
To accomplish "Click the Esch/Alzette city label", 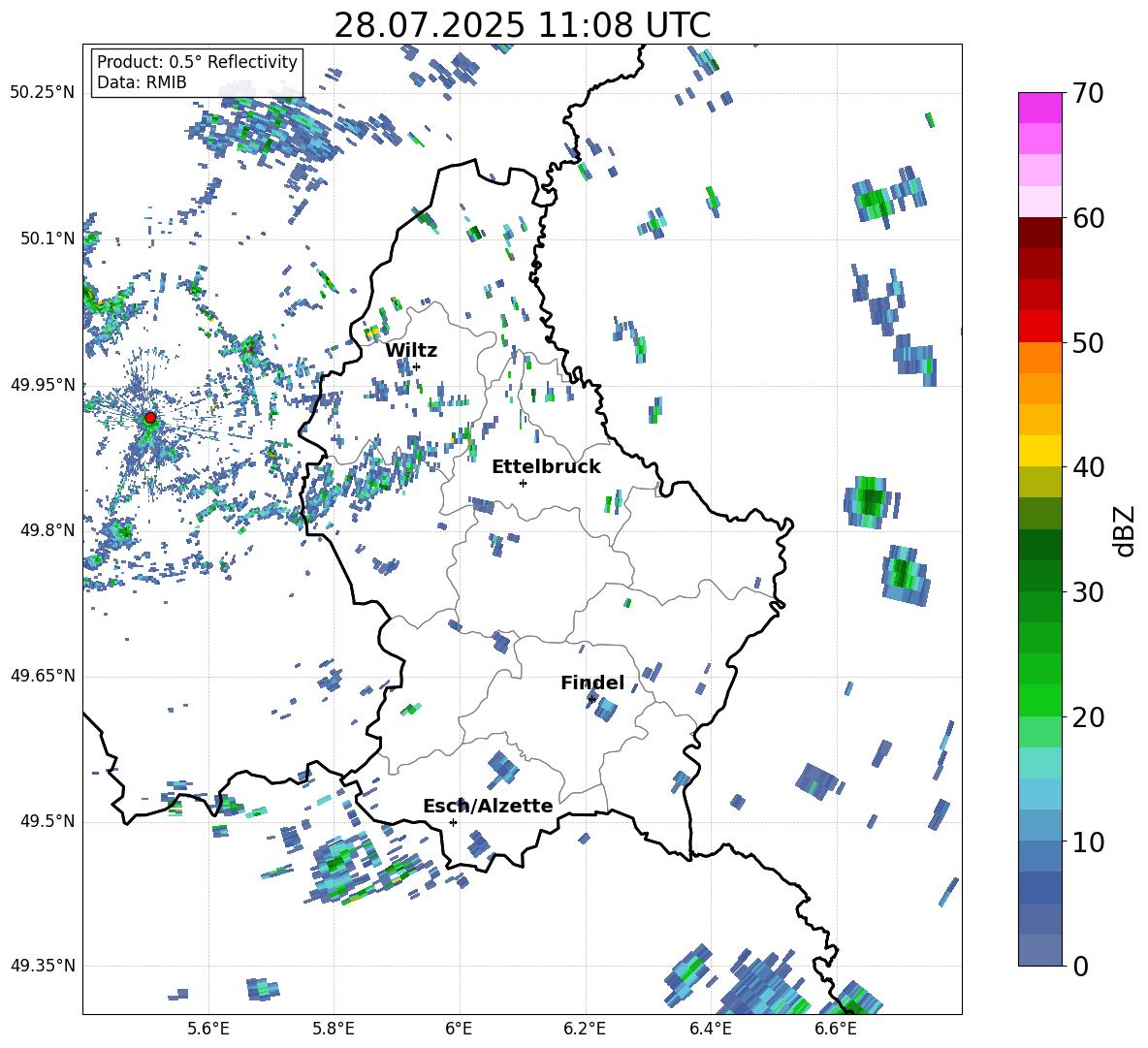I will click(488, 806).
